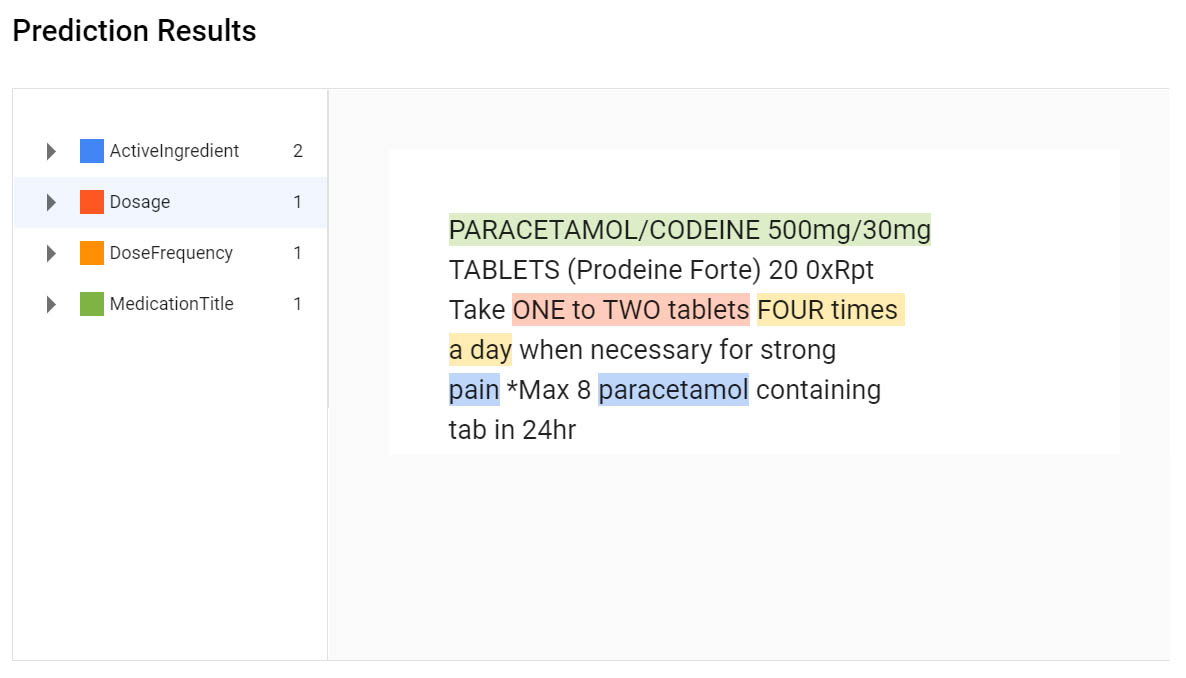Click highlighted 'a day' text
The width and height of the screenshot is (1186, 678).
pyautogui.click(x=480, y=350)
